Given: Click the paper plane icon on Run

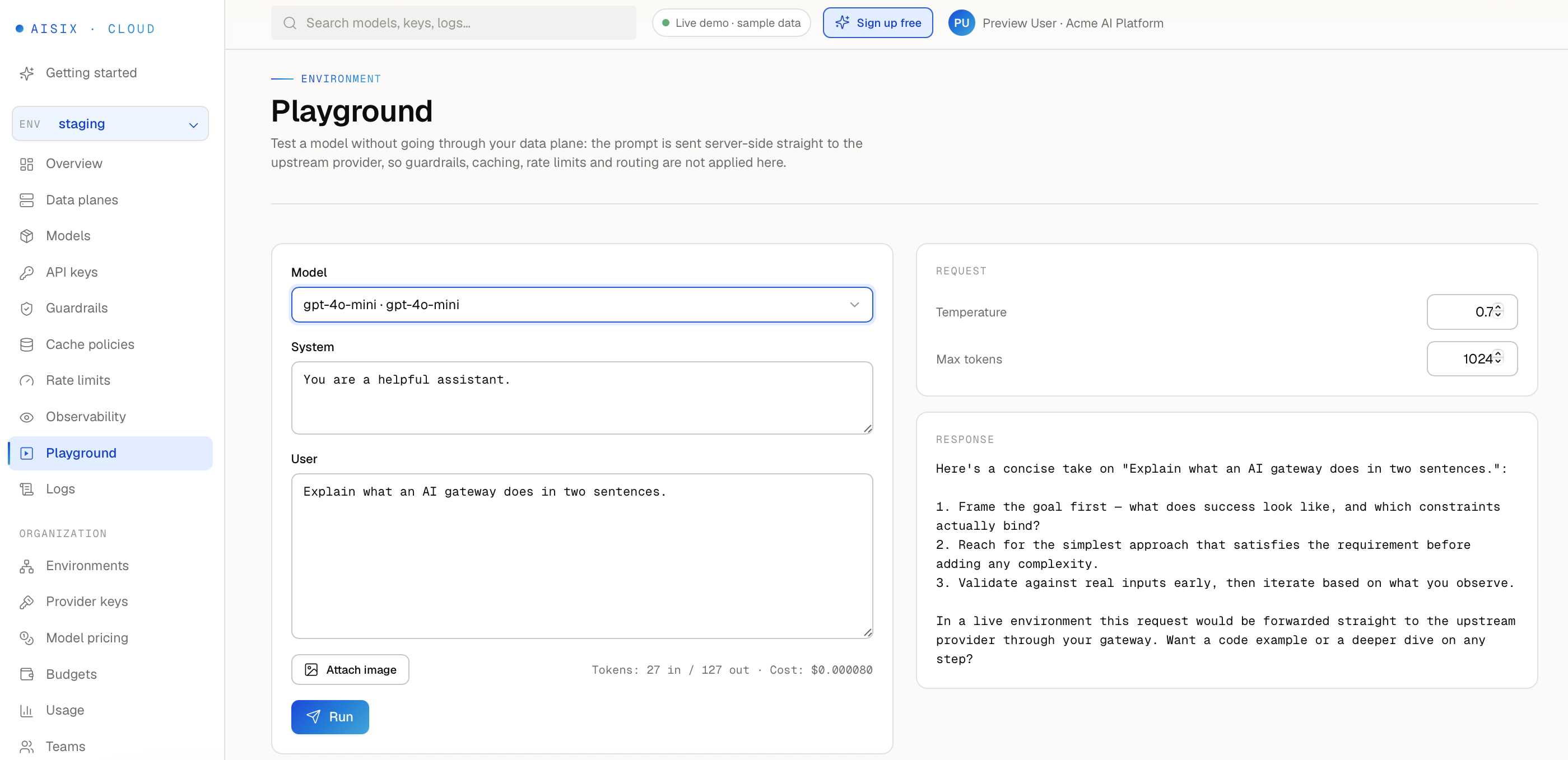Looking at the screenshot, I should 314,717.
